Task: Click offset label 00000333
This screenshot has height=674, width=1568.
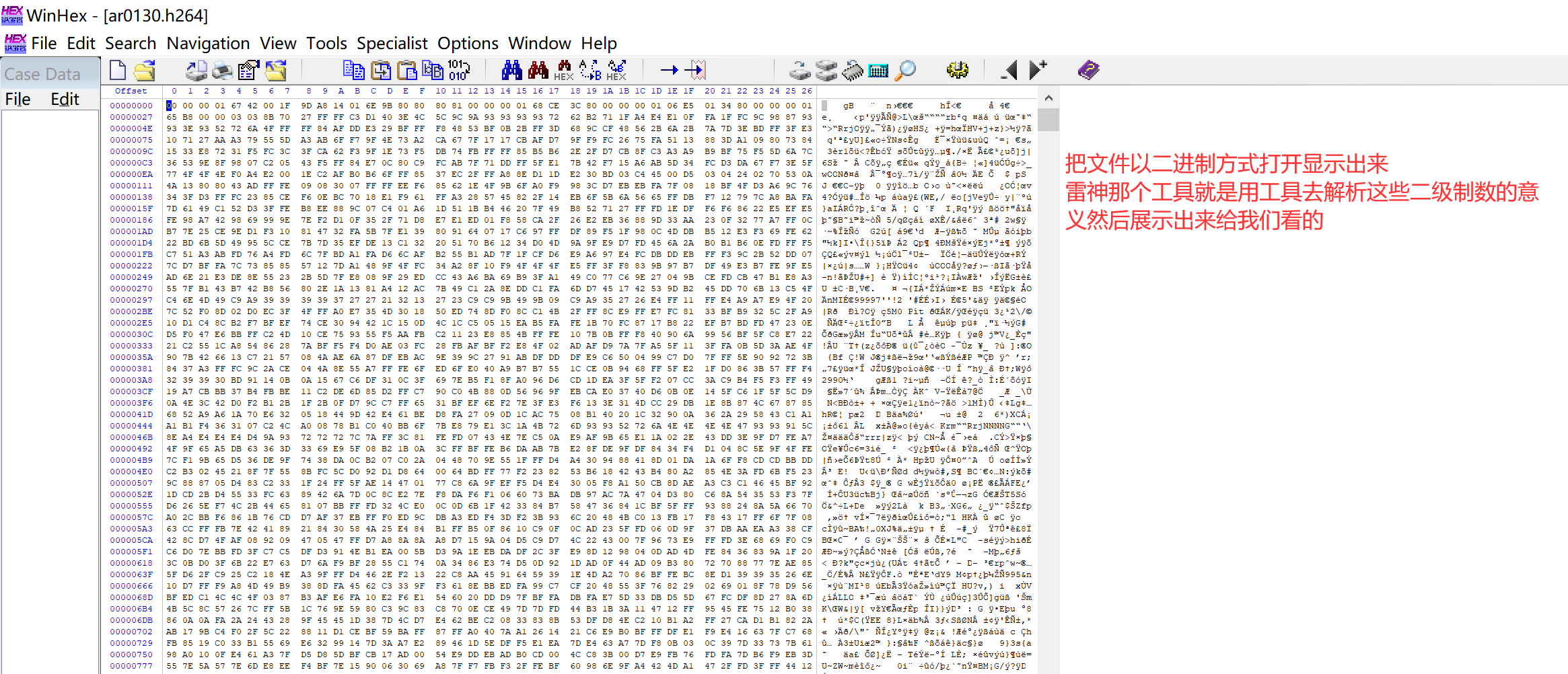Action: [131, 346]
